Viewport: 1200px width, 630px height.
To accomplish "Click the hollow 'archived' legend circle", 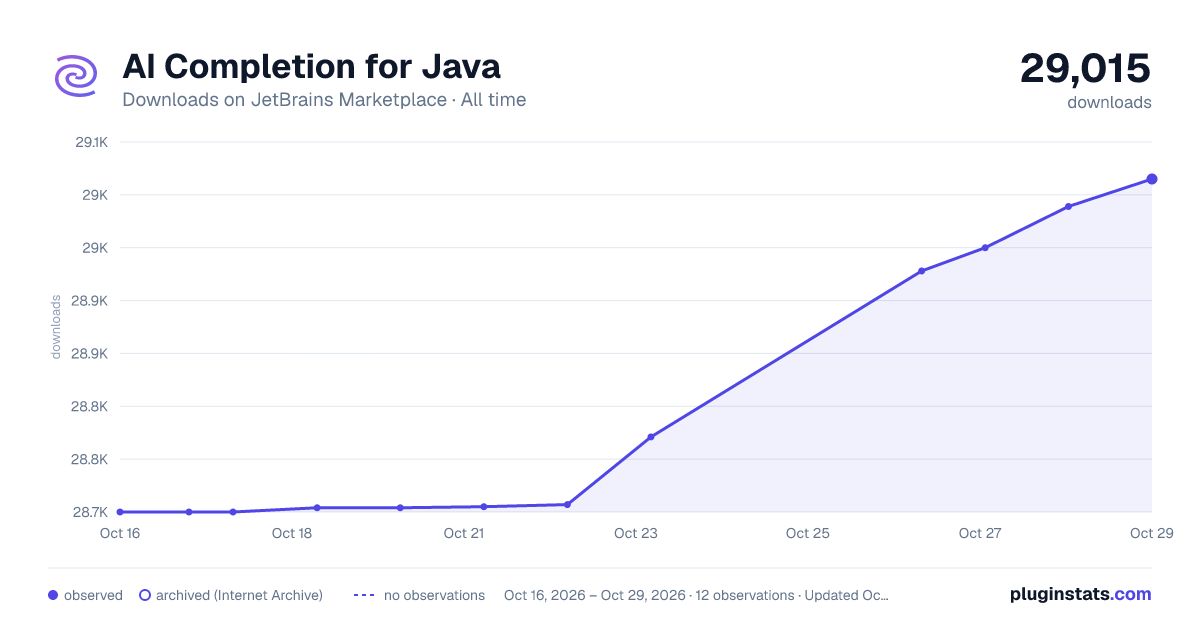I will pos(144,595).
